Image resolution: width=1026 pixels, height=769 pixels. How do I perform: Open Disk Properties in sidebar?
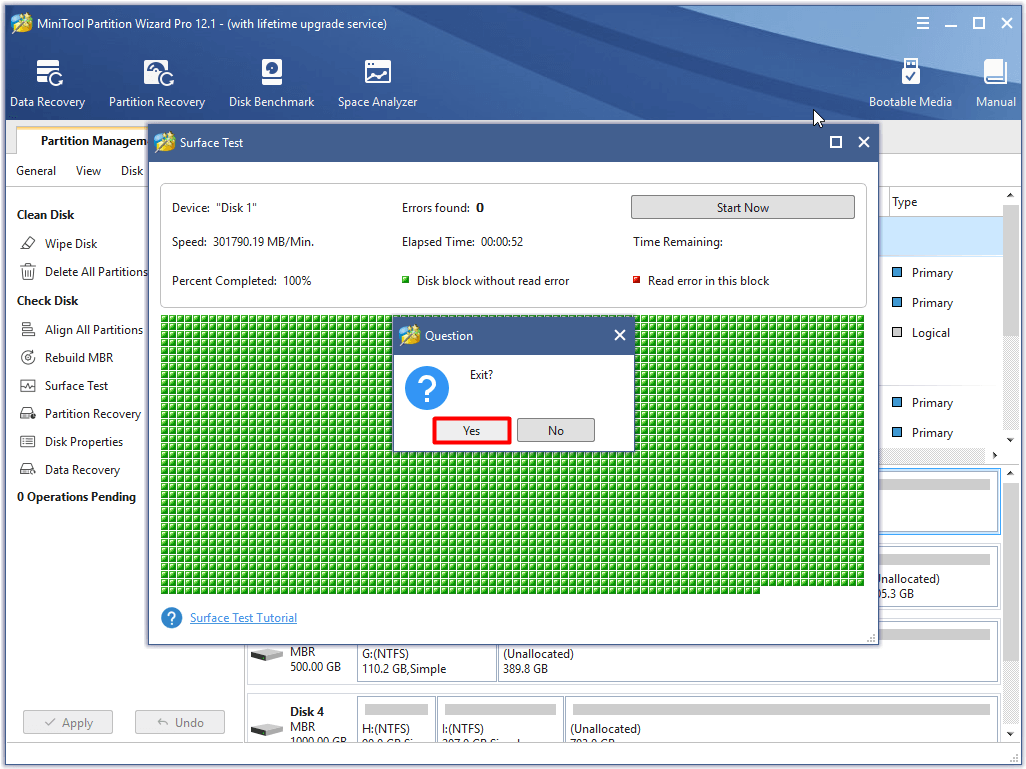(x=72, y=442)
